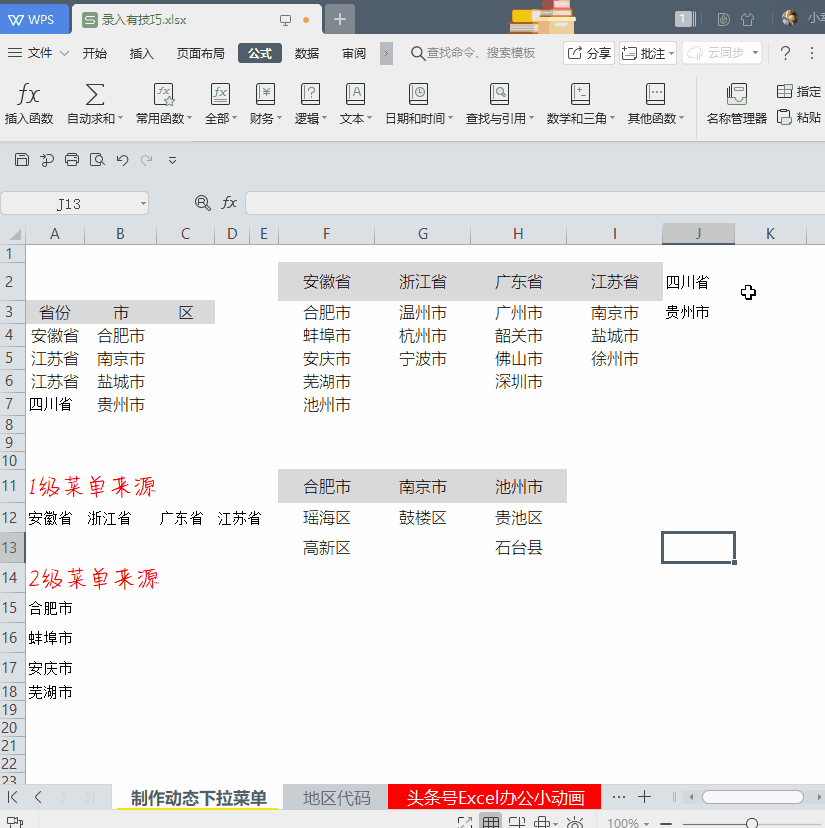Click the 分享 share button
This screenshot has width=825, height=828.
click(589, 53)
